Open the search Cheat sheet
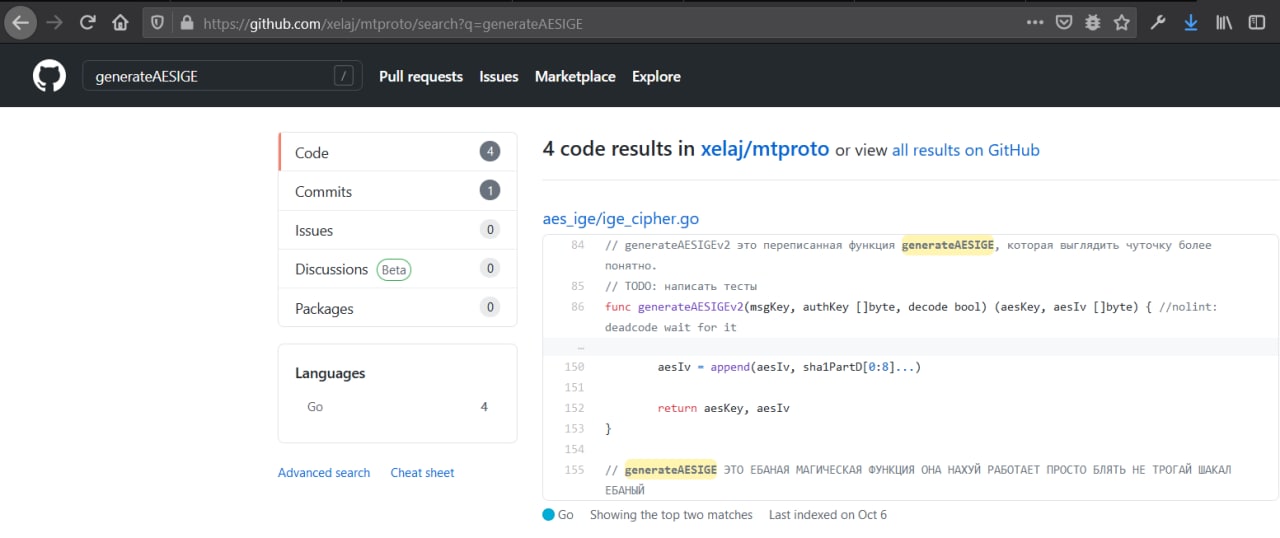This screenshot has width=1280, height=538. (422, 473)
